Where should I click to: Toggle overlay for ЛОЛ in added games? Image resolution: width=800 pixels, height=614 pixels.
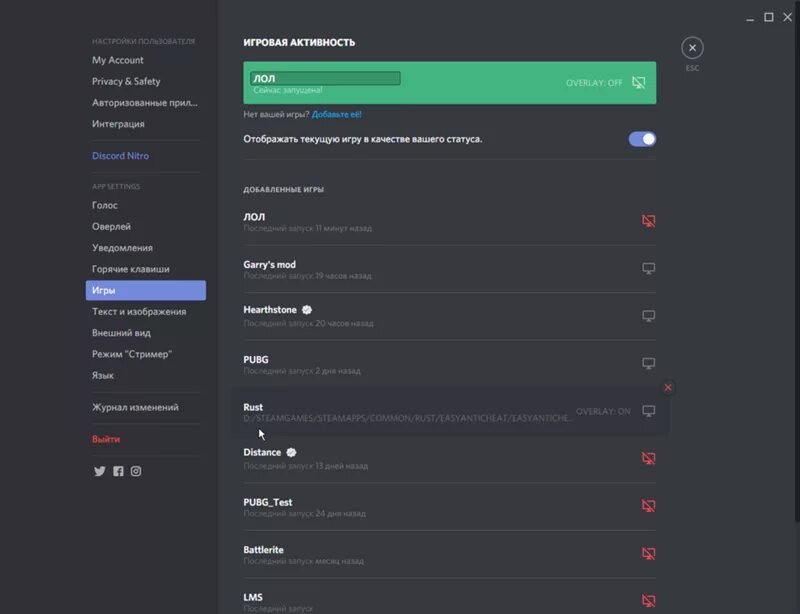coord(648,220)
